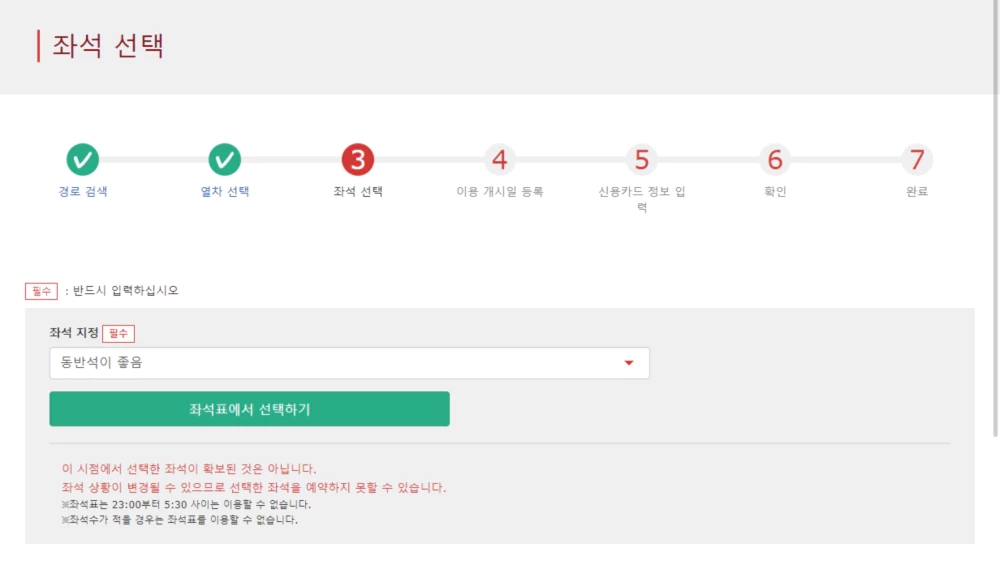This screenshot has height=568, width=1000.
Task: Click the 확인 step label
Action: pos(775,191)
